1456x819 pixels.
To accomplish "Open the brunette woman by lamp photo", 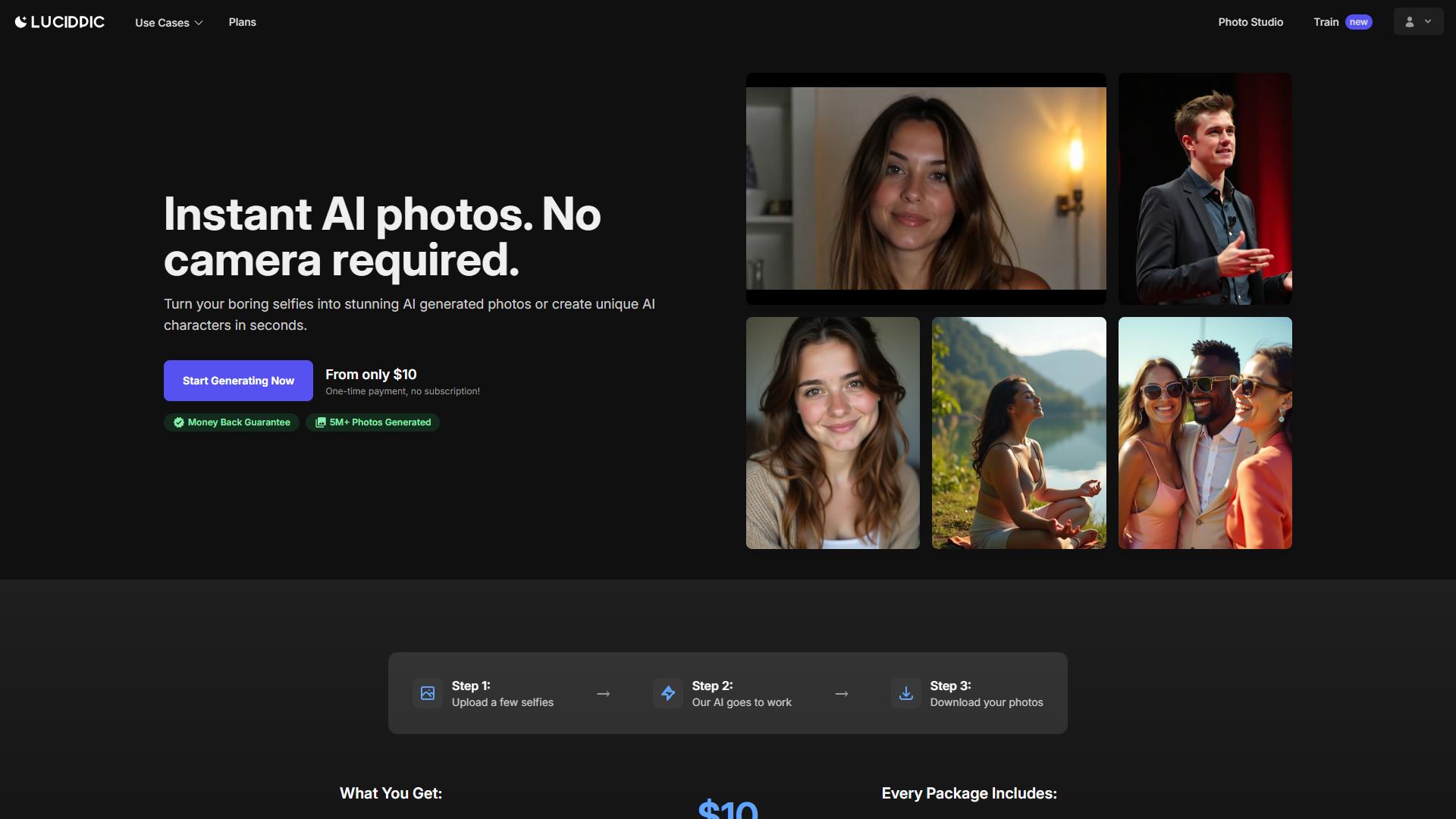I will 926,189.
